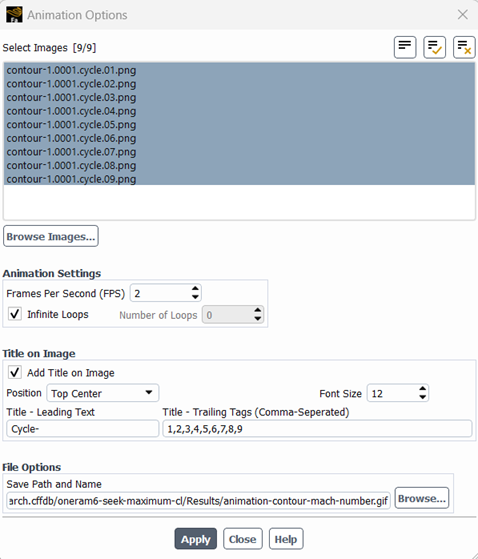Click the Browse Images... button
Viewport: 478px width, 559px height.
51,236
